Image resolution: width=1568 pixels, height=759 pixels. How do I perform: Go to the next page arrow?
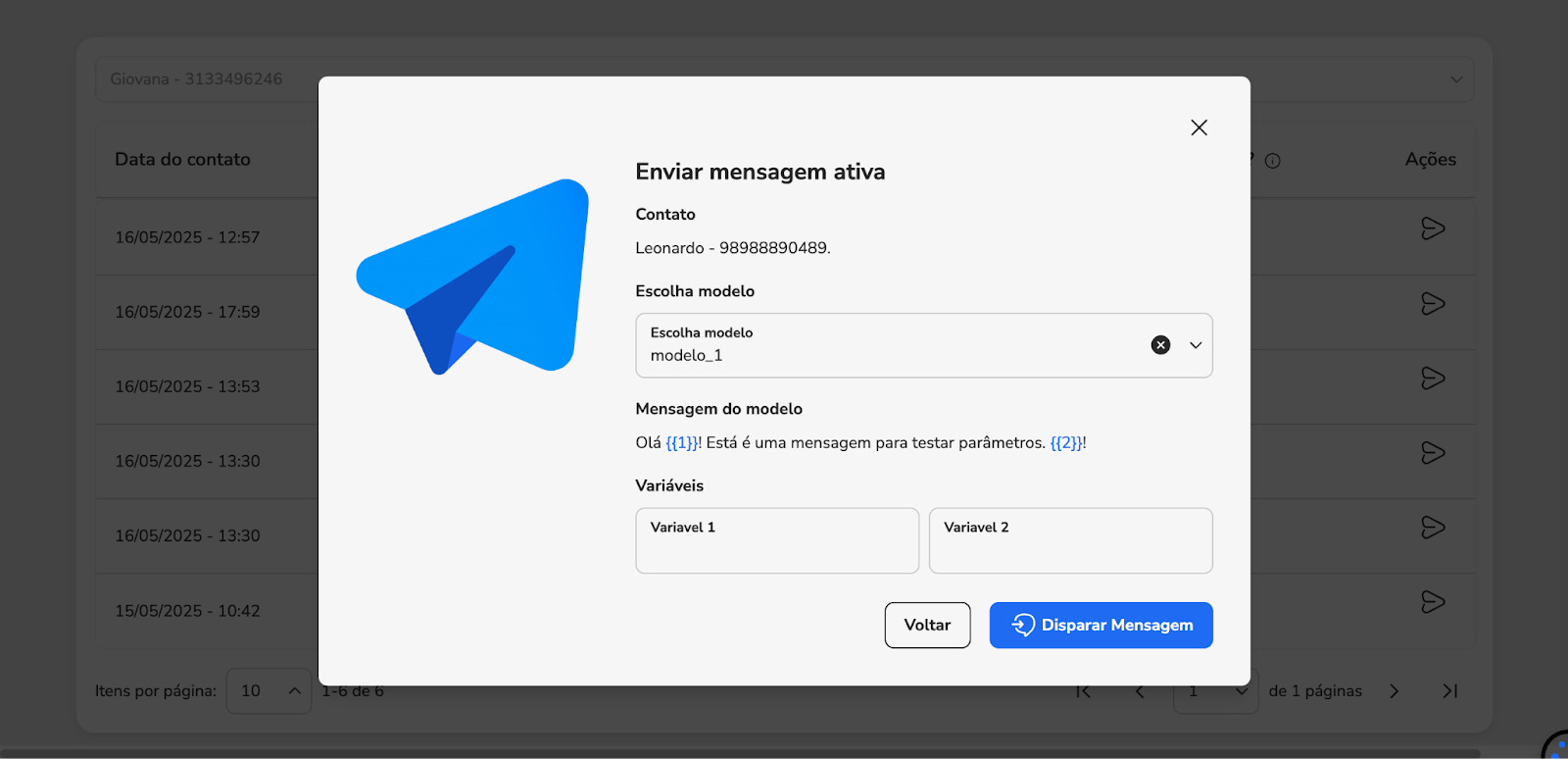1394,691
